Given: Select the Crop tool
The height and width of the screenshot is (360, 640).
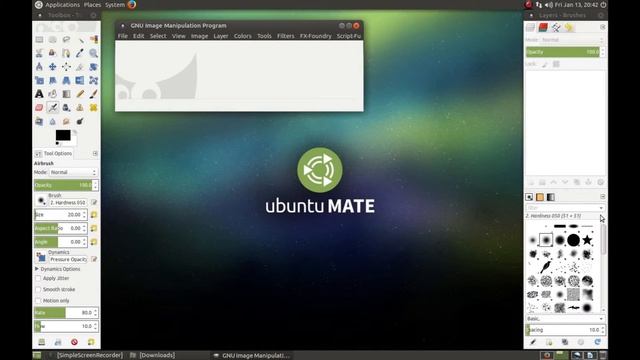Looking at the screenshot, I should point(80,67).
